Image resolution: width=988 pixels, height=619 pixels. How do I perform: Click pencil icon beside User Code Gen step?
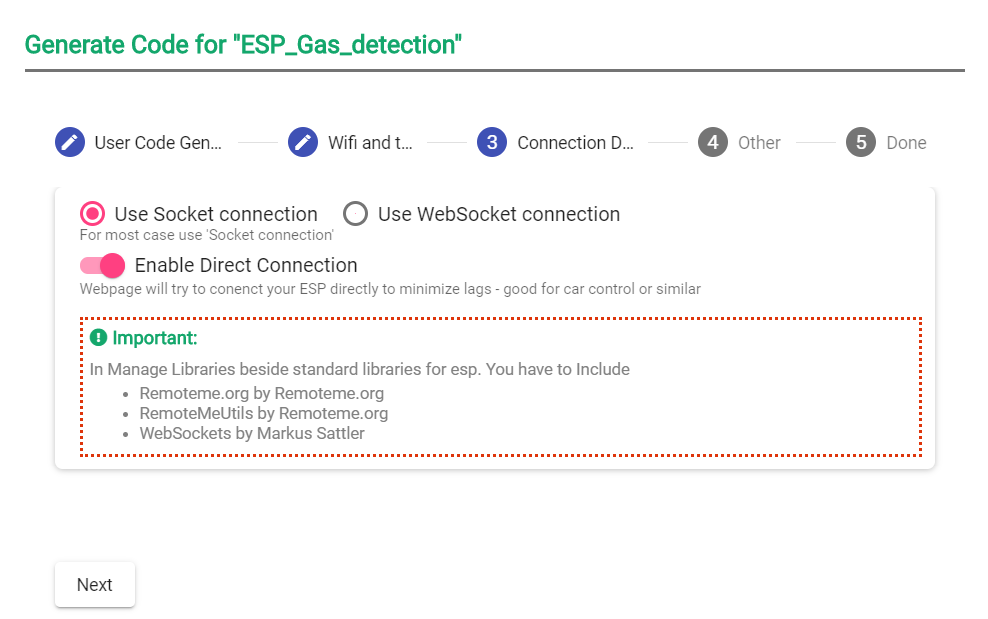70,142
